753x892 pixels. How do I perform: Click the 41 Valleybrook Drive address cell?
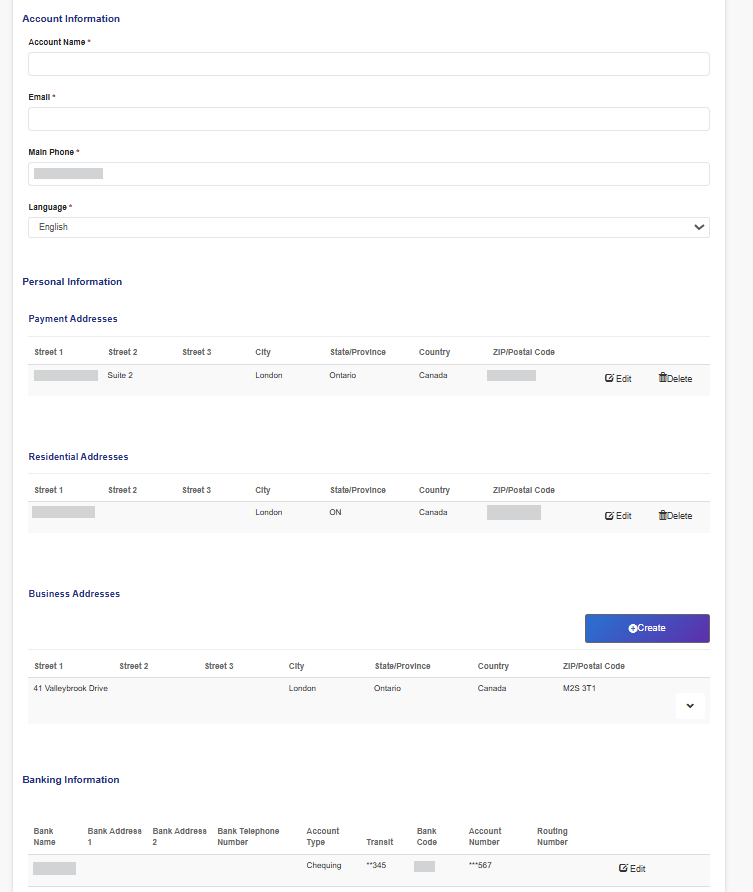pos(70,689)
